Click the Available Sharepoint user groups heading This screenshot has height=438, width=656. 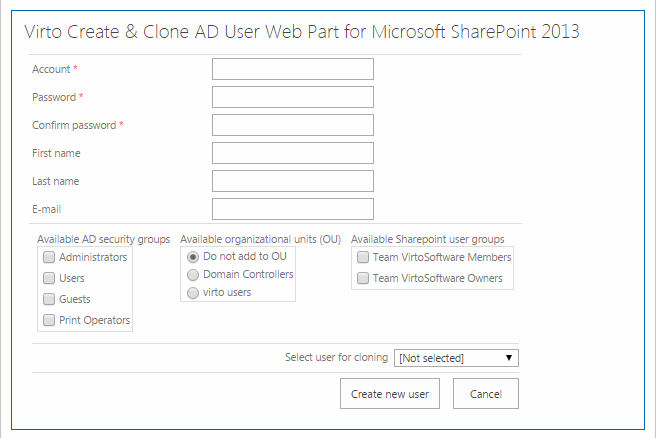[428, 239]
